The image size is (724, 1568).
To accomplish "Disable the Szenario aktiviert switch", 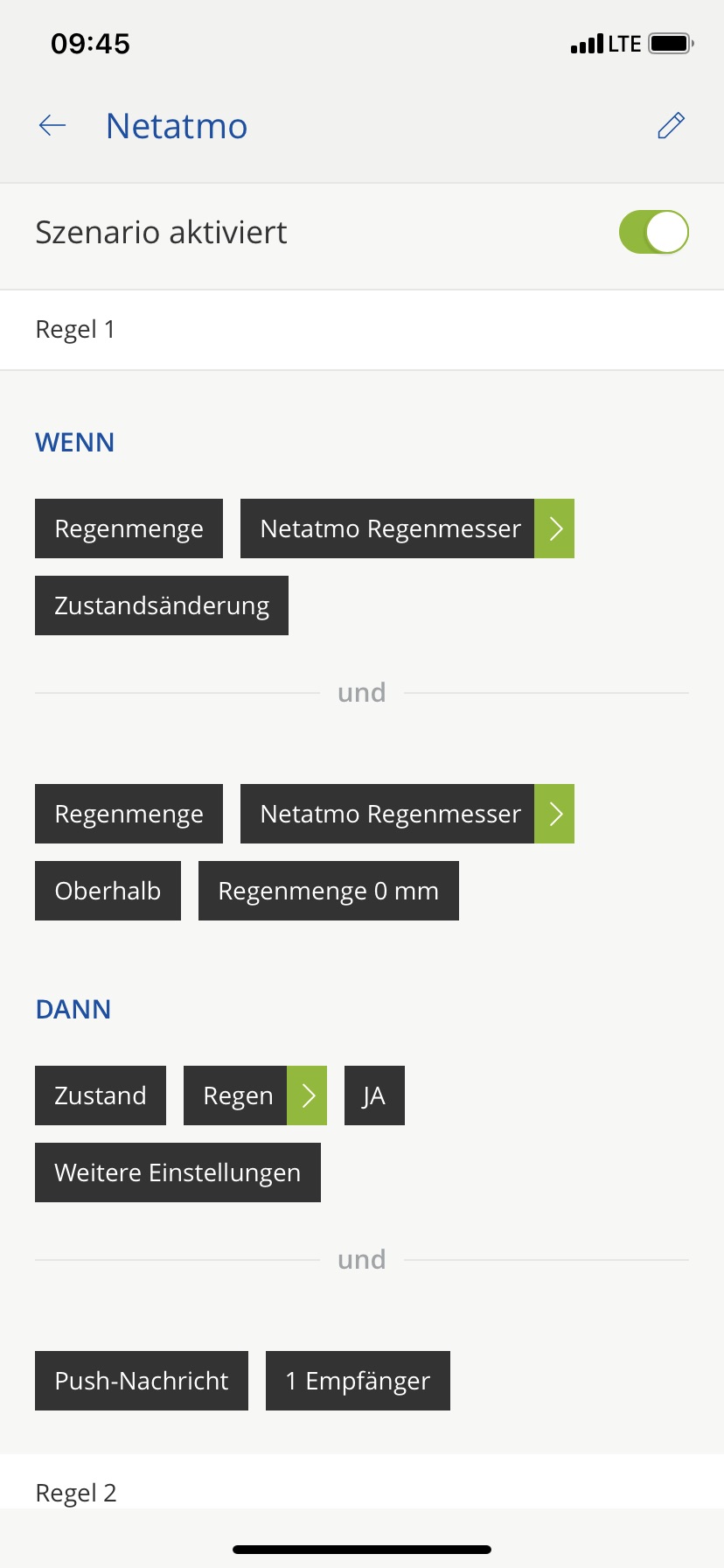I will tap(653, 233).
